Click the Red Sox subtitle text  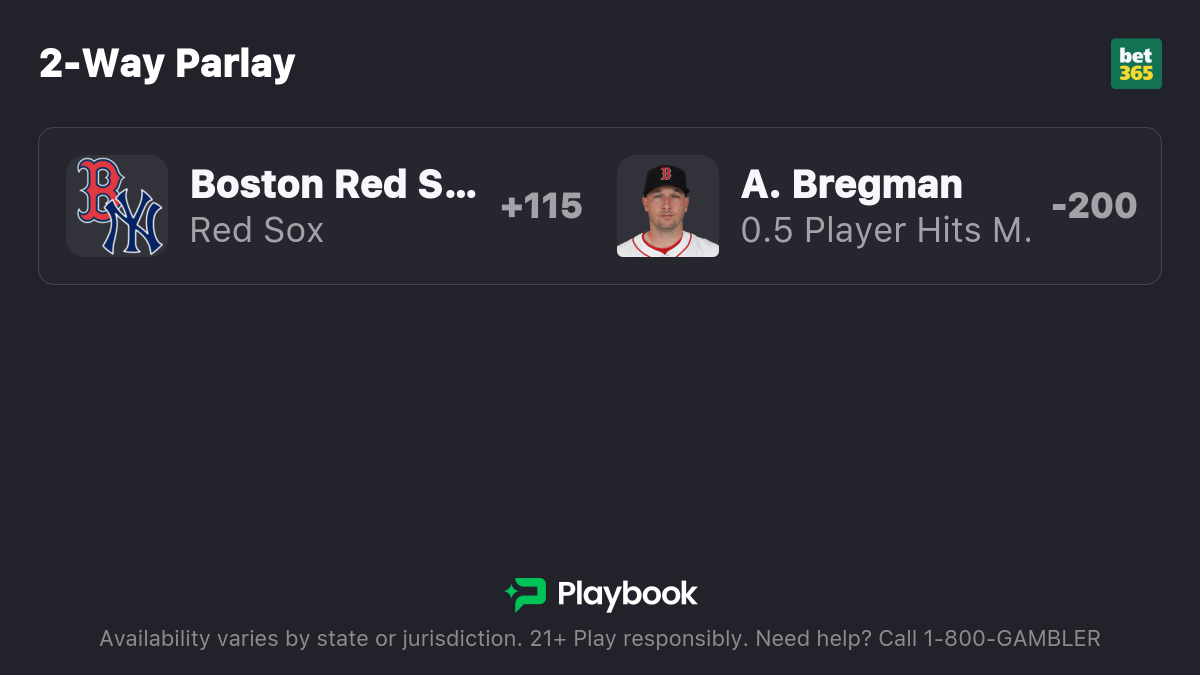pos(257,230)
